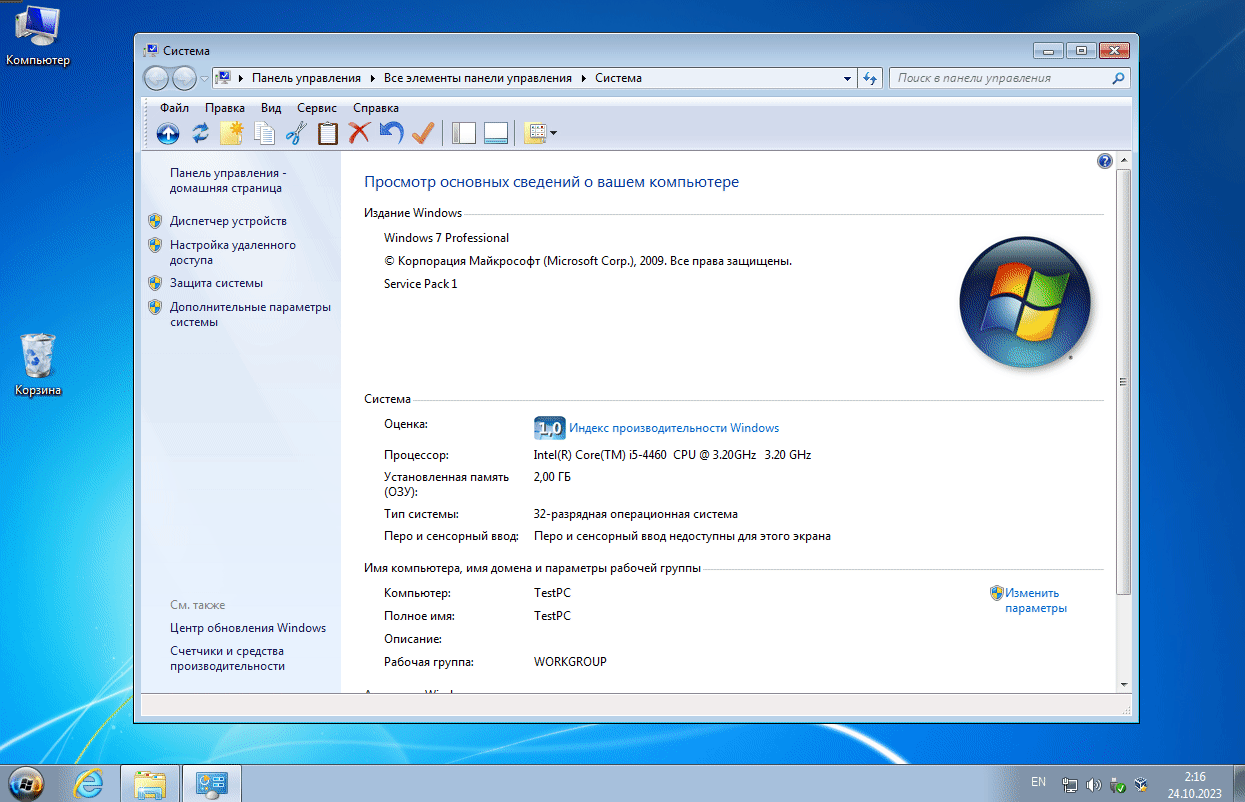The image size is (1245, 802).
Task: Launch Internet Explorer from taskbar
Action: click(x=88, y=783)
